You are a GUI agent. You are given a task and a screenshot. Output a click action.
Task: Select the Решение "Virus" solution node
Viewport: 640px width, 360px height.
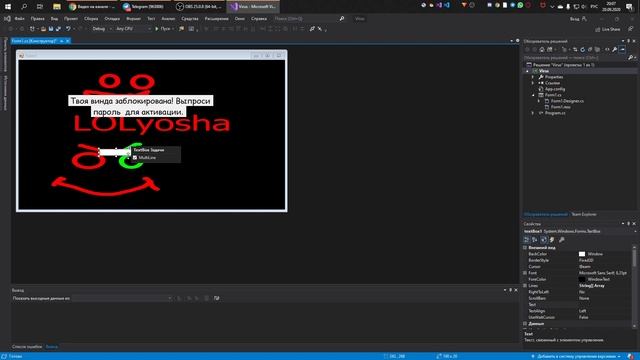tap(562, 65)
